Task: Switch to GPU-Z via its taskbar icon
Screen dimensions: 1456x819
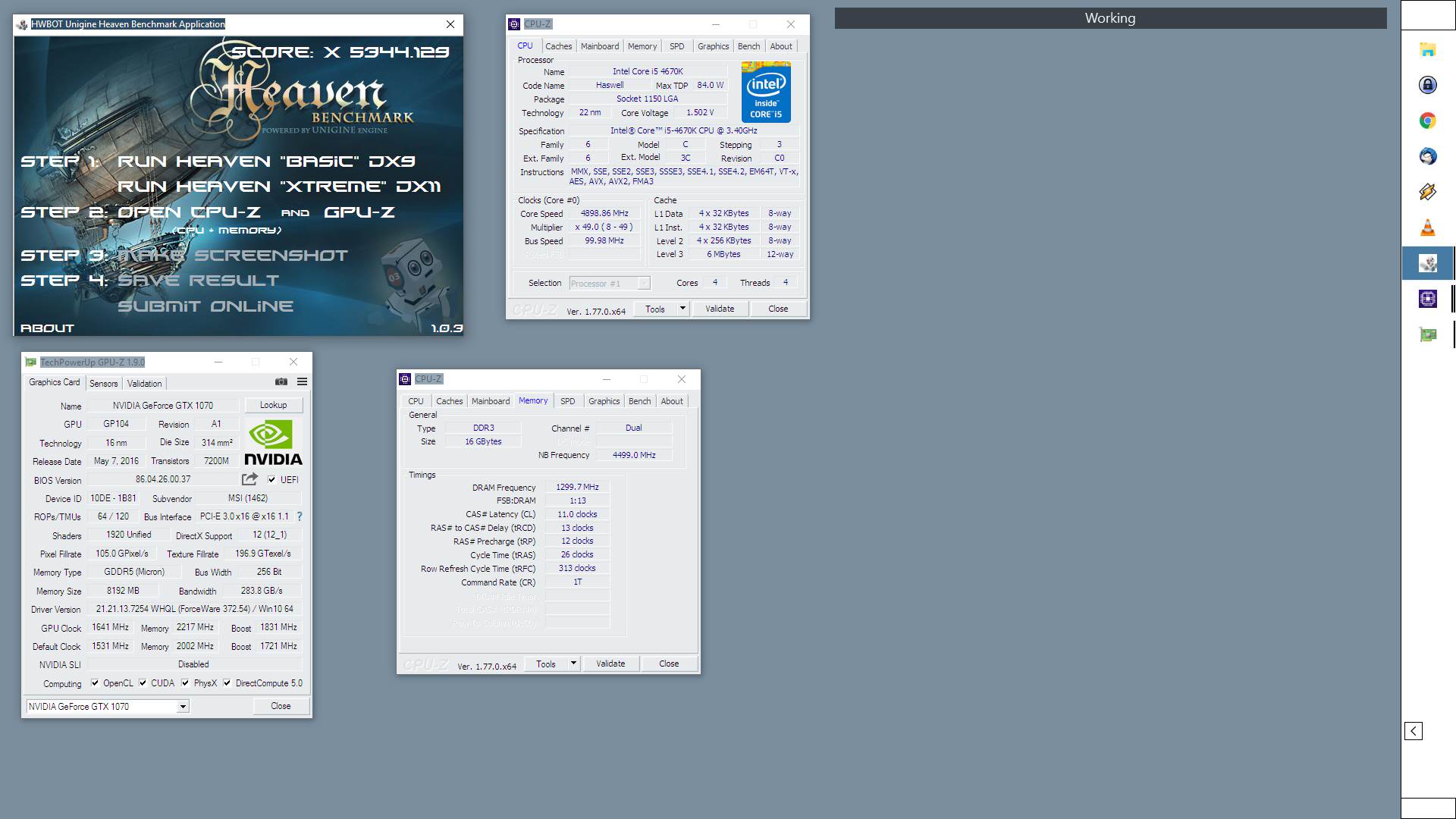Action: pos(1427,334)
